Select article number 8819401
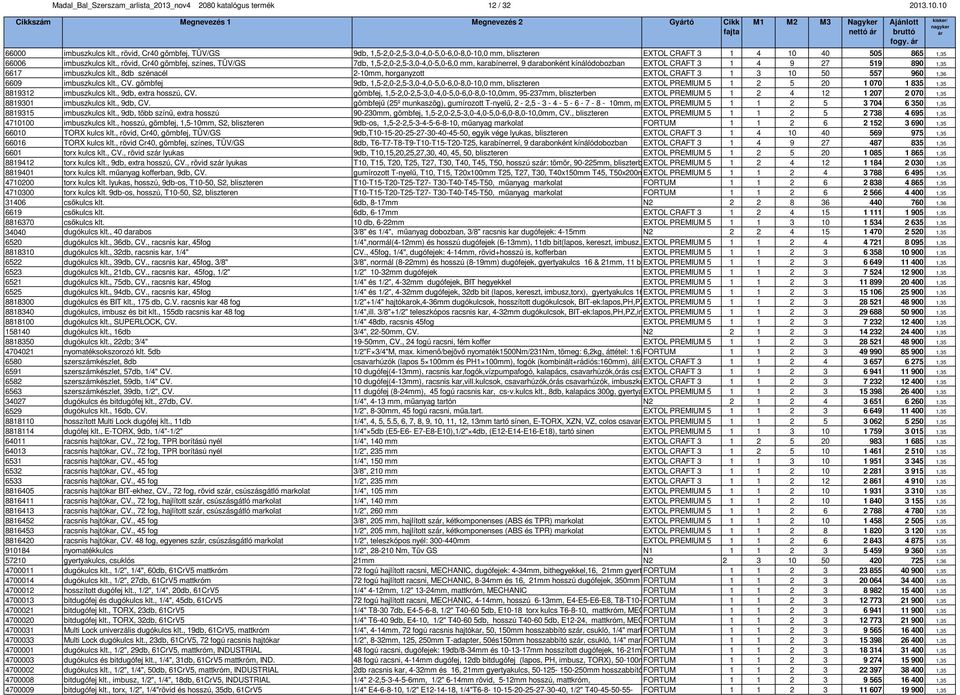The width and height of the screenshot is (960, 695). pyautogui.click(x=20, y=173)
